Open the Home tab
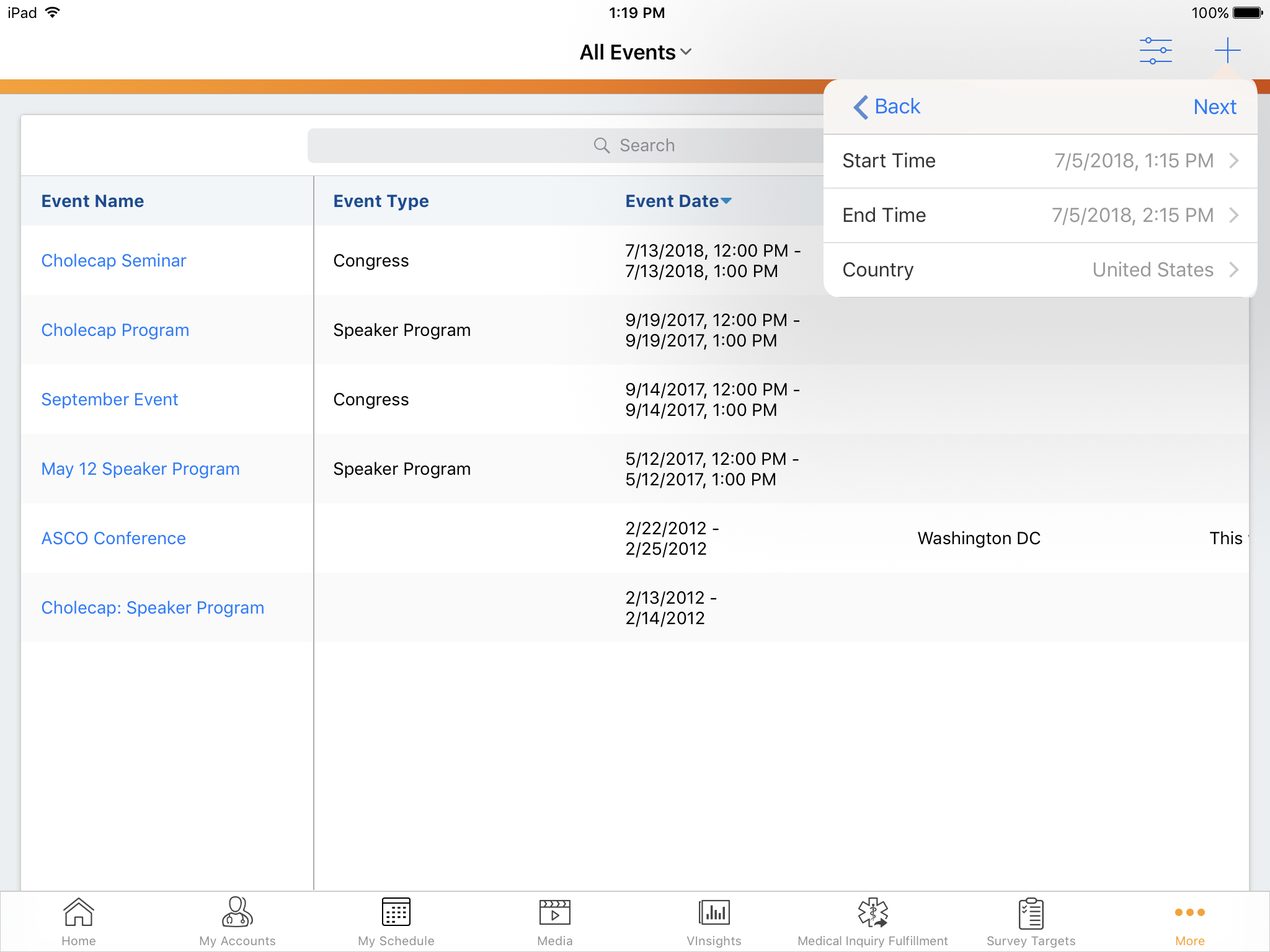 [x=79, y=921]
